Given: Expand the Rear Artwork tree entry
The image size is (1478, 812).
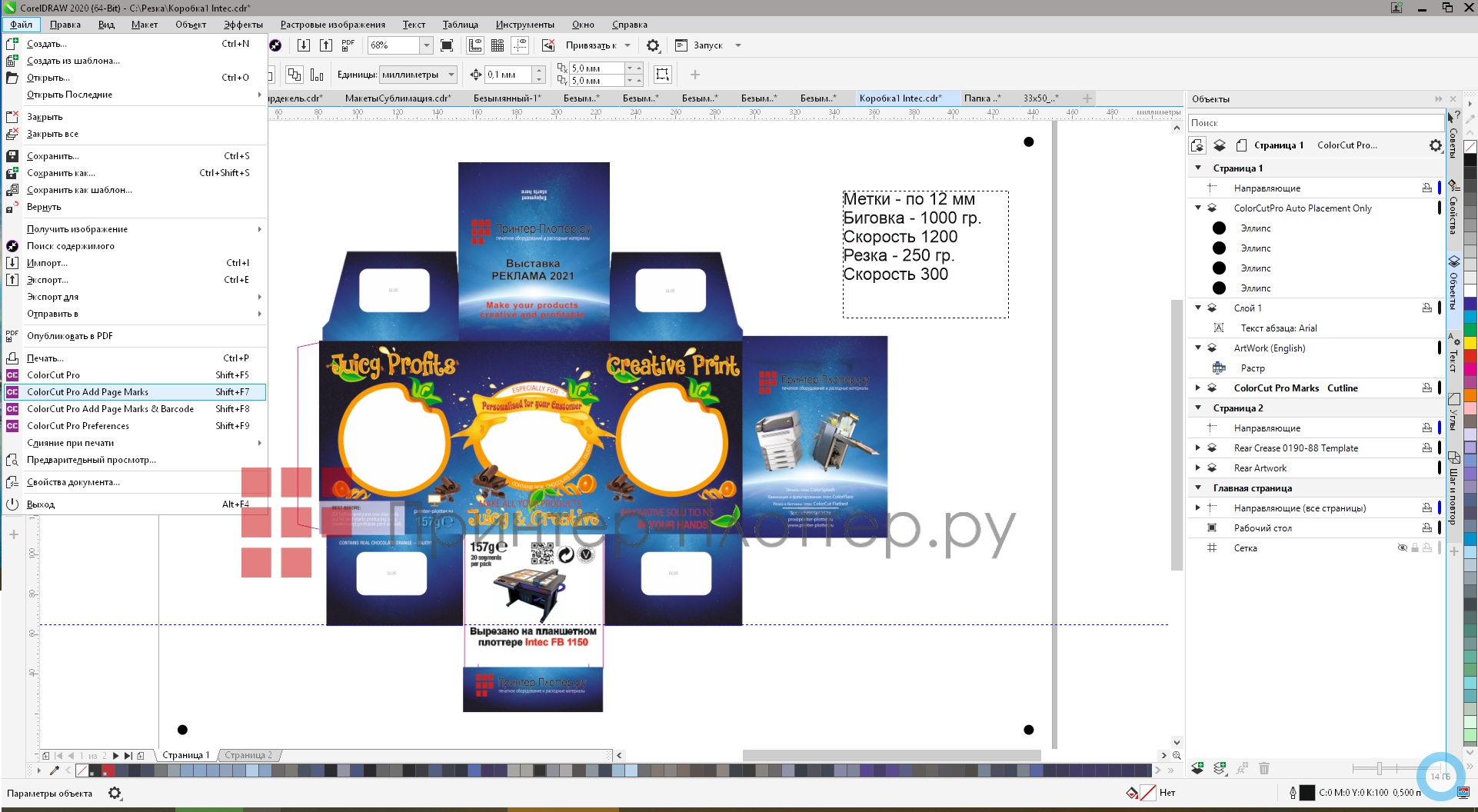Looking at the screenshot, I should (x=1199, y=468).
